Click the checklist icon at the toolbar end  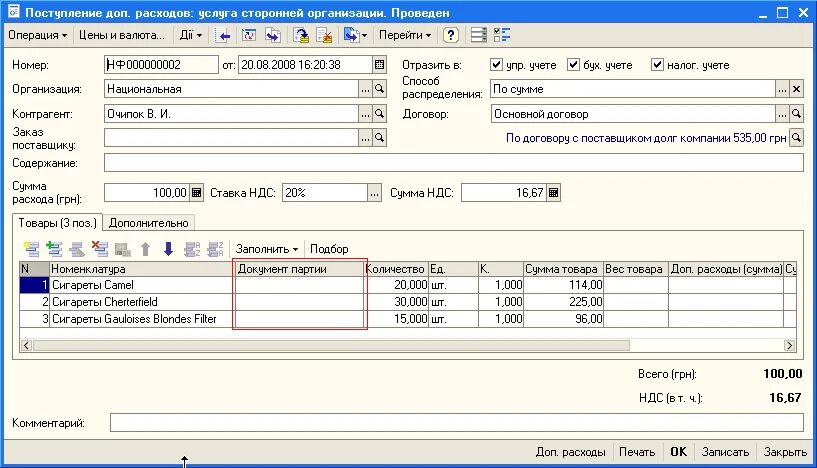click(x=502, y=35)
